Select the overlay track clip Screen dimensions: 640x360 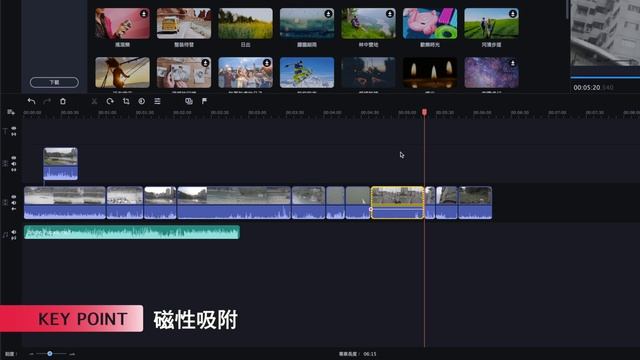pyautogui.click(x=60, y=164)
